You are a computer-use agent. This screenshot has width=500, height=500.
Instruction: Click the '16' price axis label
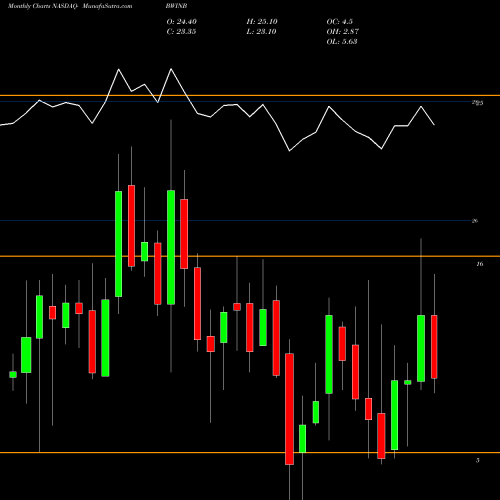(x=479, y=264)
